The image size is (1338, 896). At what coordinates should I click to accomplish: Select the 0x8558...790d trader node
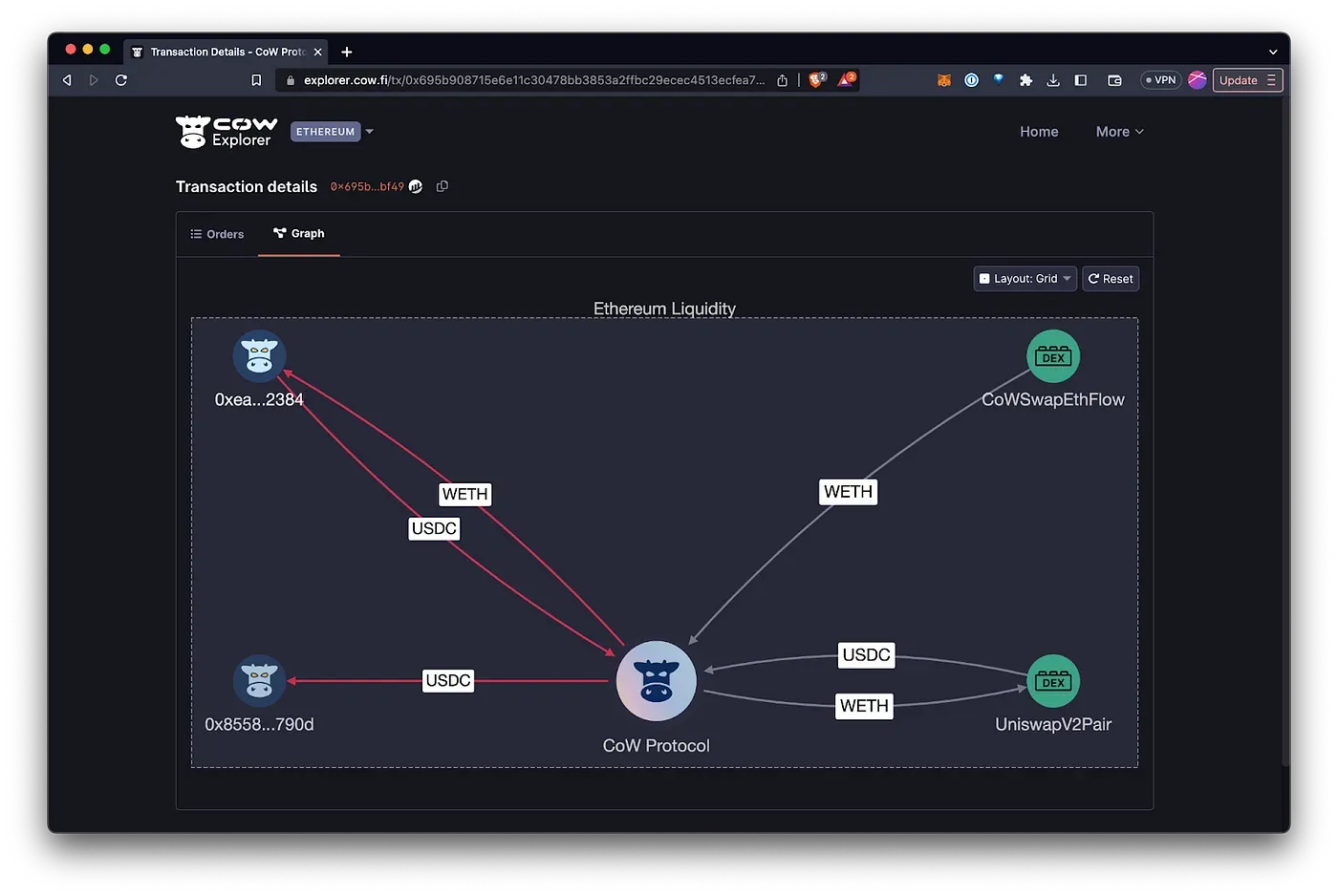point(259,681)
